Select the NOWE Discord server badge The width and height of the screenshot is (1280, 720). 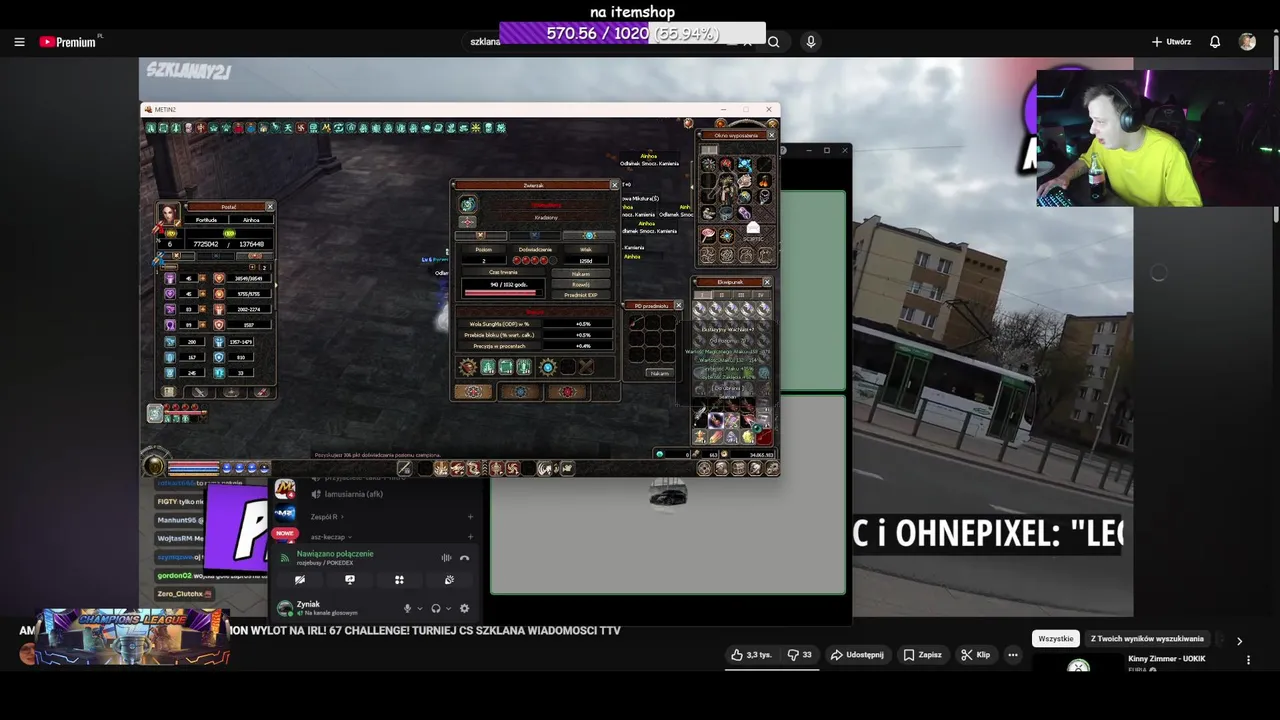click(x=285, y=533)
